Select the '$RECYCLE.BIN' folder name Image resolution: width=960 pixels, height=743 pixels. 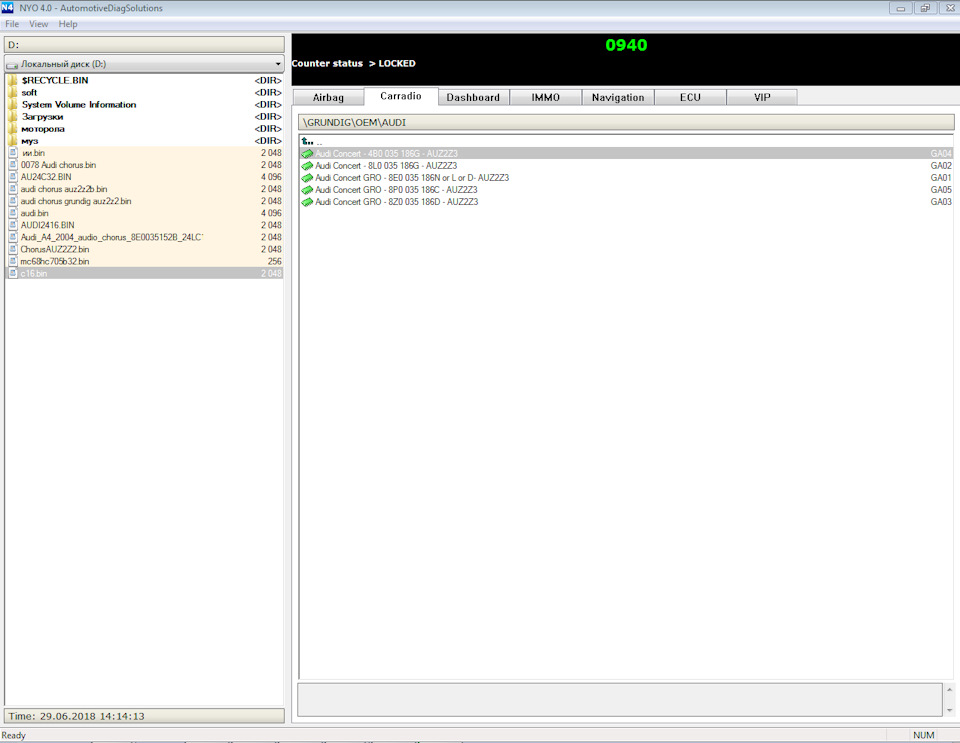tap(54, 80)
